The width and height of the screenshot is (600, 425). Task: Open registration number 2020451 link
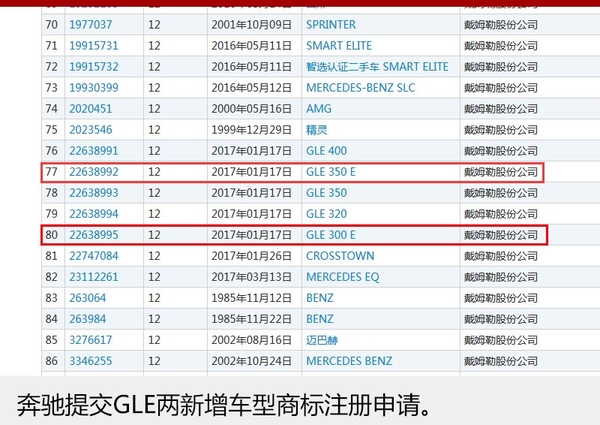pos(91,109)
